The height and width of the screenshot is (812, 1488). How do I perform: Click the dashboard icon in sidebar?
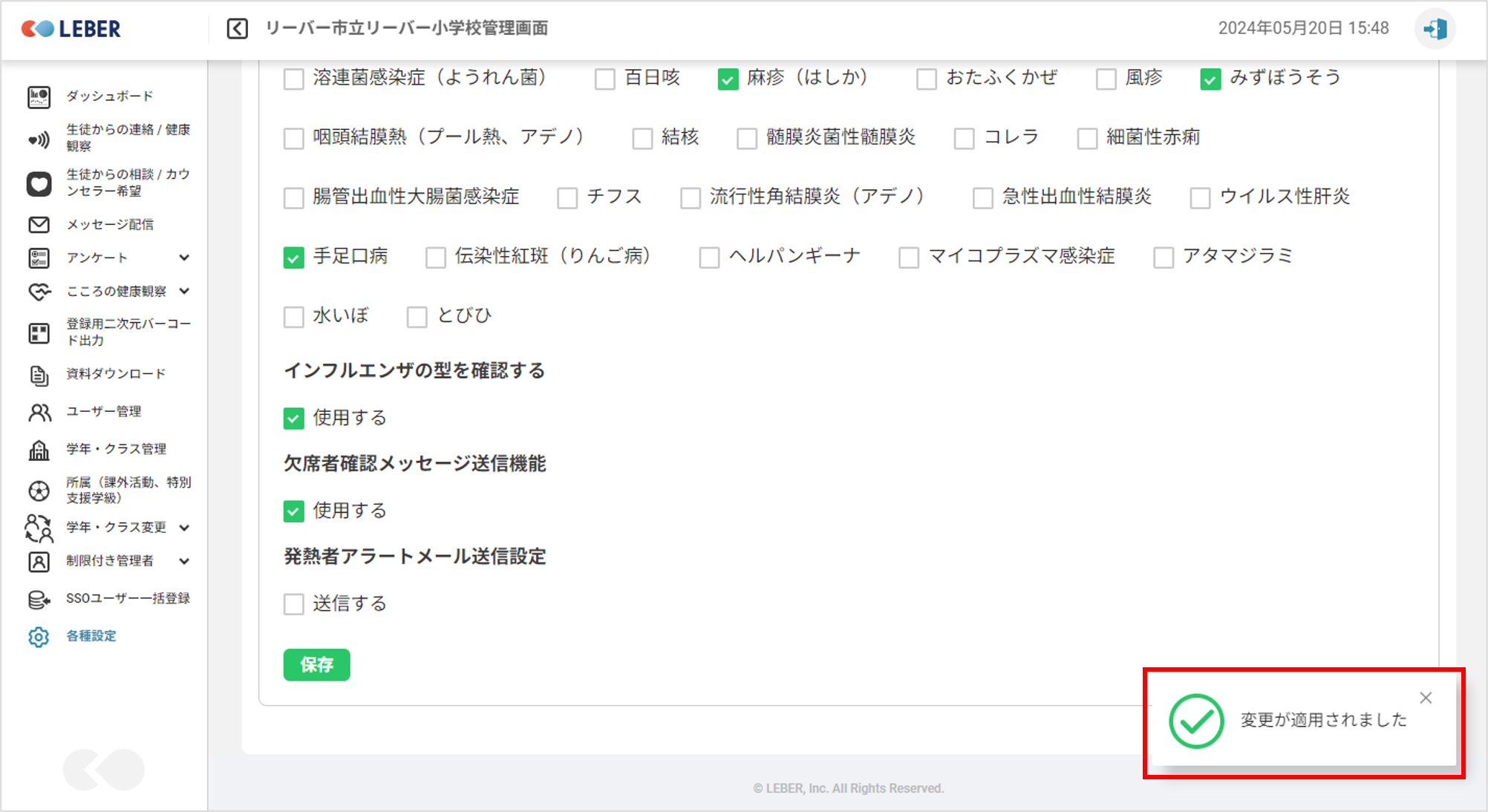(39, 97)
